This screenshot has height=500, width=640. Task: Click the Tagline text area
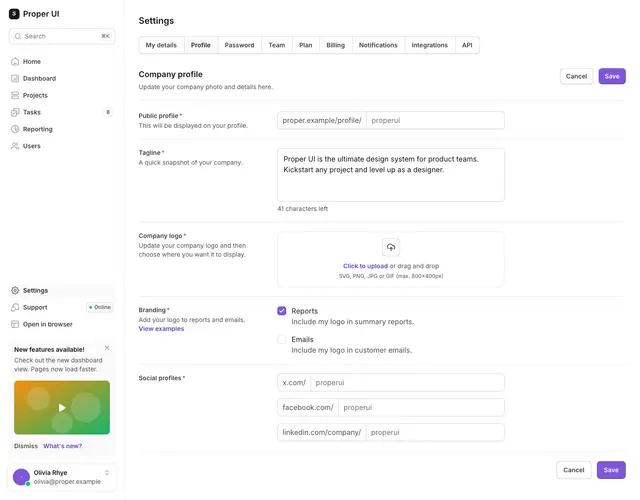pyautogui.click(x=391, y=175)
